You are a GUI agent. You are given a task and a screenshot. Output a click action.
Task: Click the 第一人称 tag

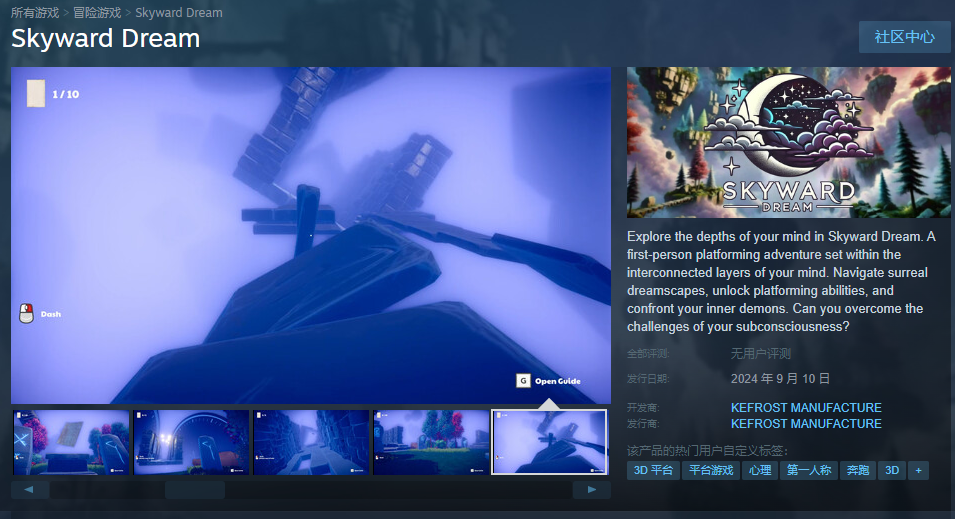pos(809,470)
